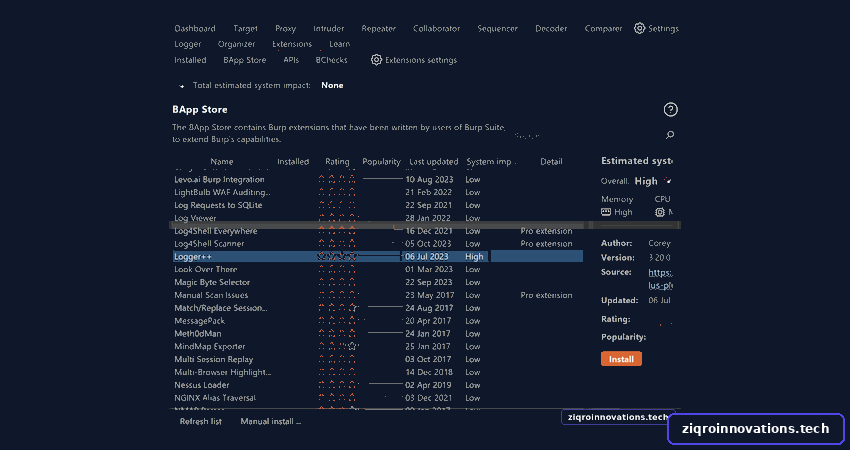Sort by the Name column header

point(222,162)
